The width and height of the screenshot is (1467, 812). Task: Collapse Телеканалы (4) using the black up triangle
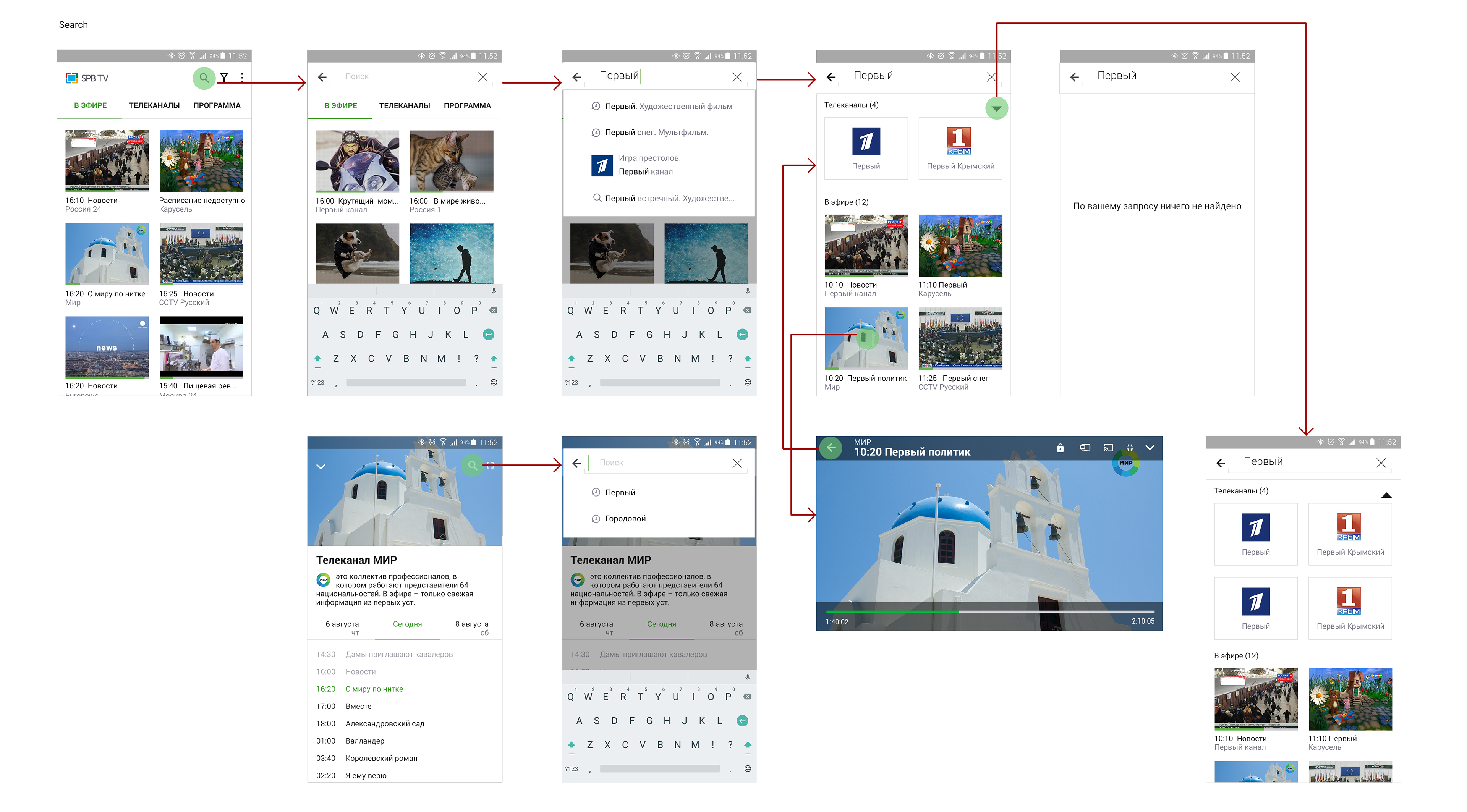click(x=1386, y=495)
